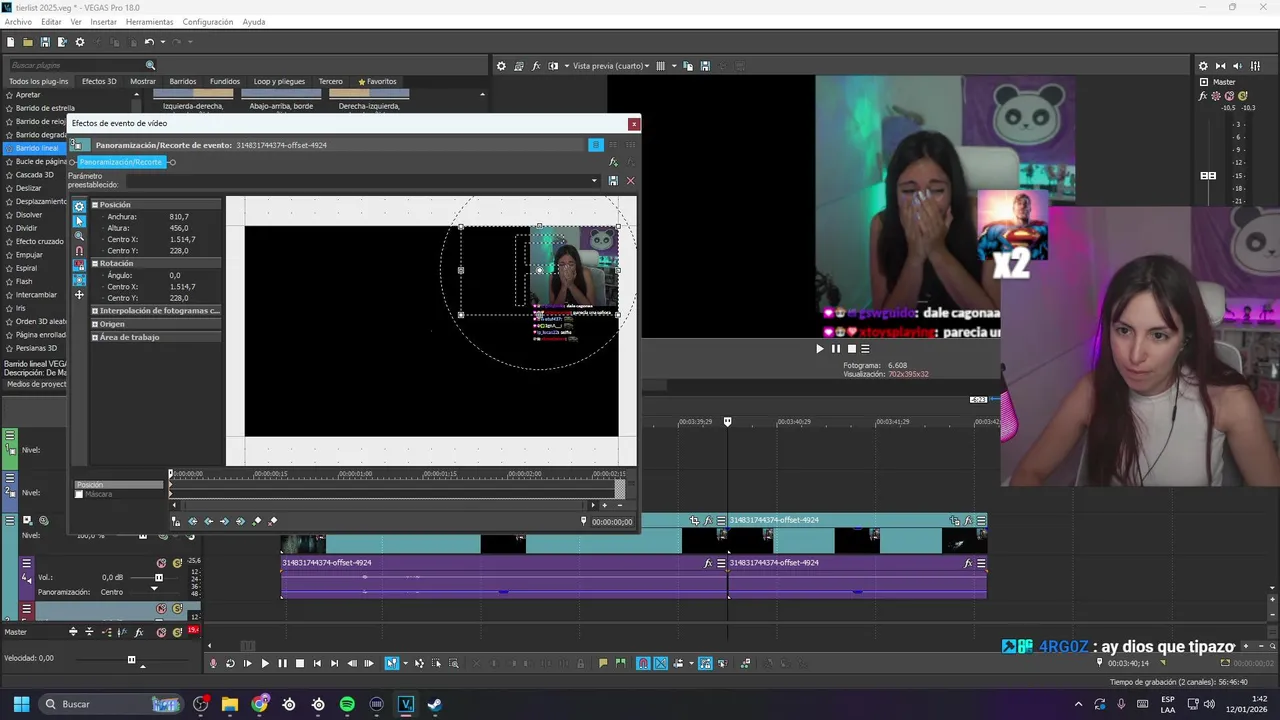Stop playback in main transport bar
Screen dimensions: 1280x720
point(299,663)
